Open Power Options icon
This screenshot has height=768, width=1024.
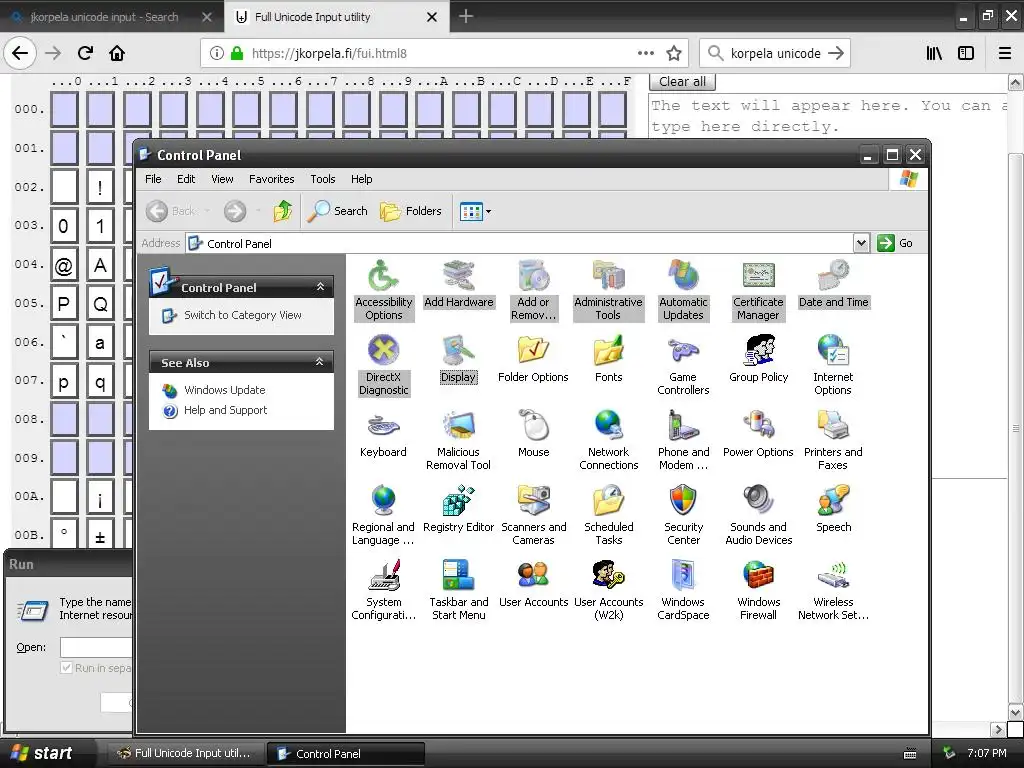(x=758, y=434)
